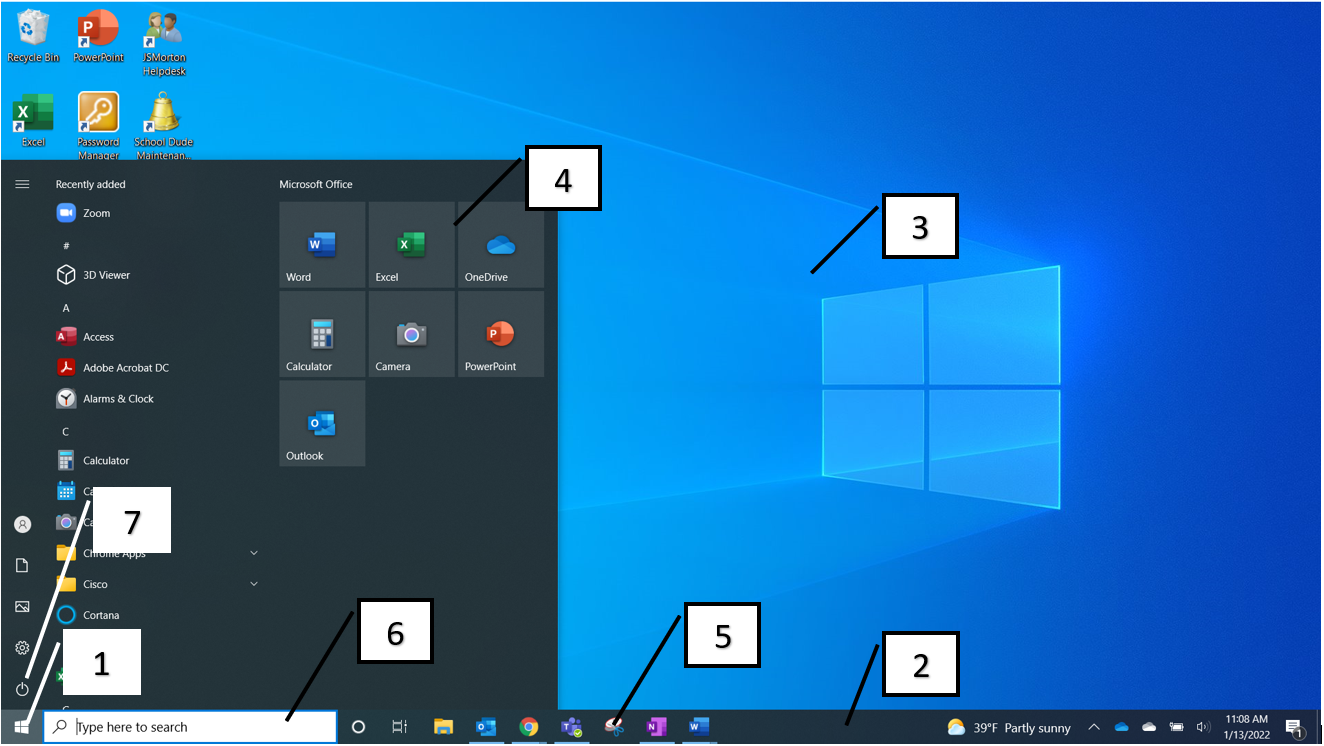Open the Outlook tile in Start menu
The height and width of the screenshot is (746, 1324).
click(321, 424)
